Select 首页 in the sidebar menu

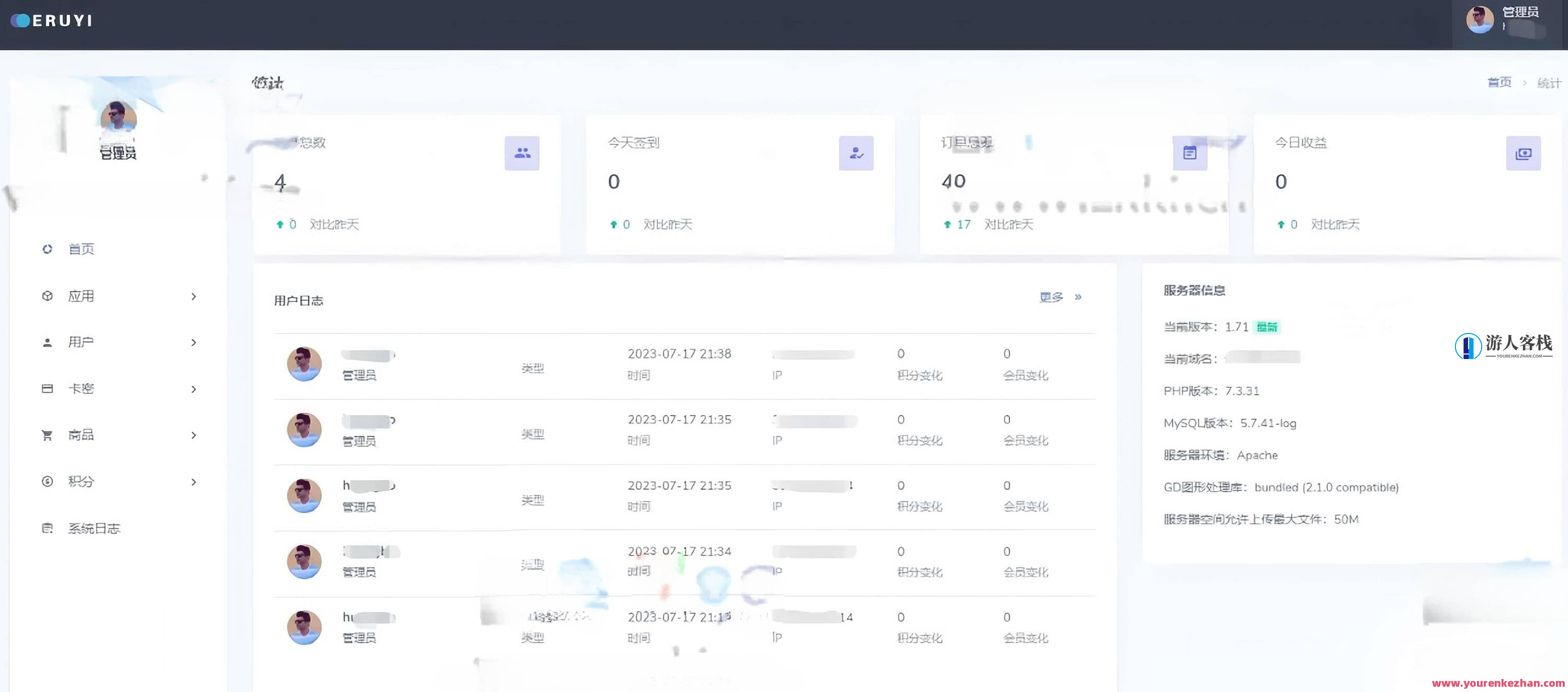[80, 249]
